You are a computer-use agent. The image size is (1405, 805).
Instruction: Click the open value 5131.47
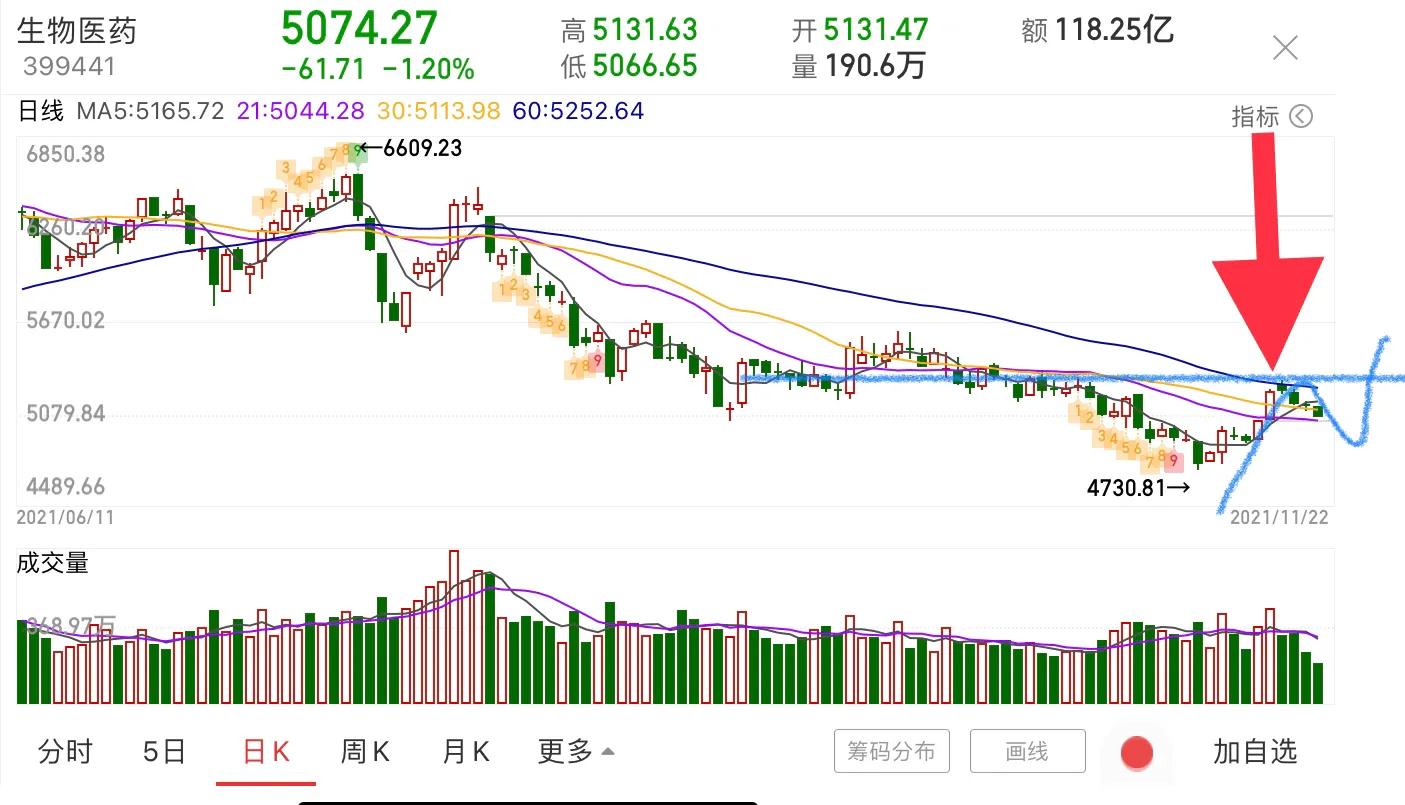(x=876, y=30)
